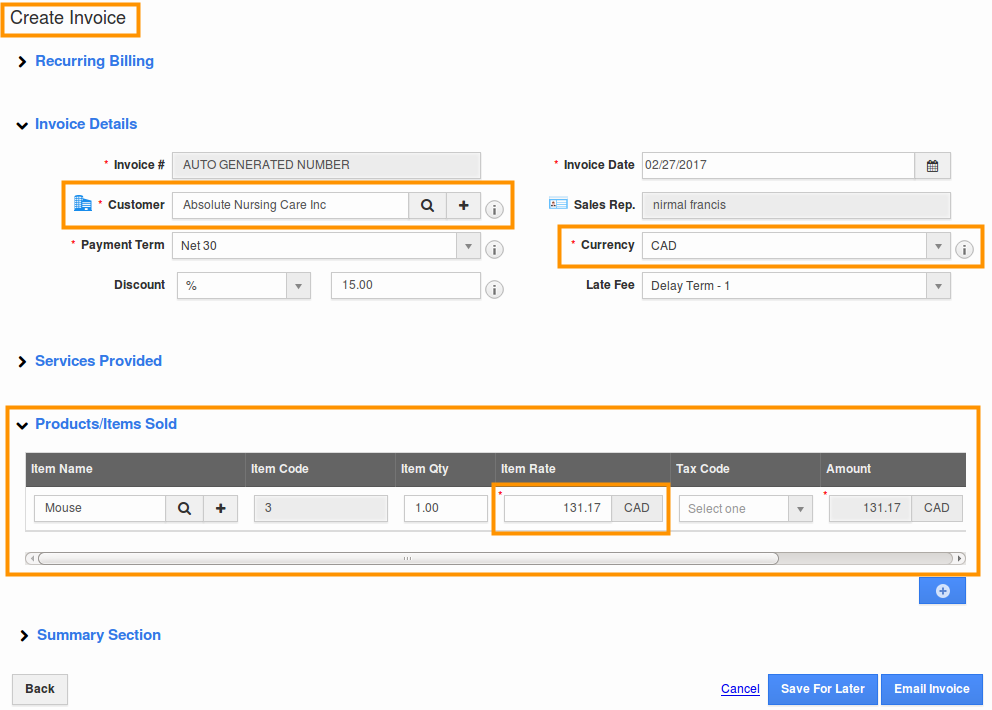The image size is (992, 710).
Task: Click the Email Invoice button
Action: pyautogui.click(x=931, y=689)
